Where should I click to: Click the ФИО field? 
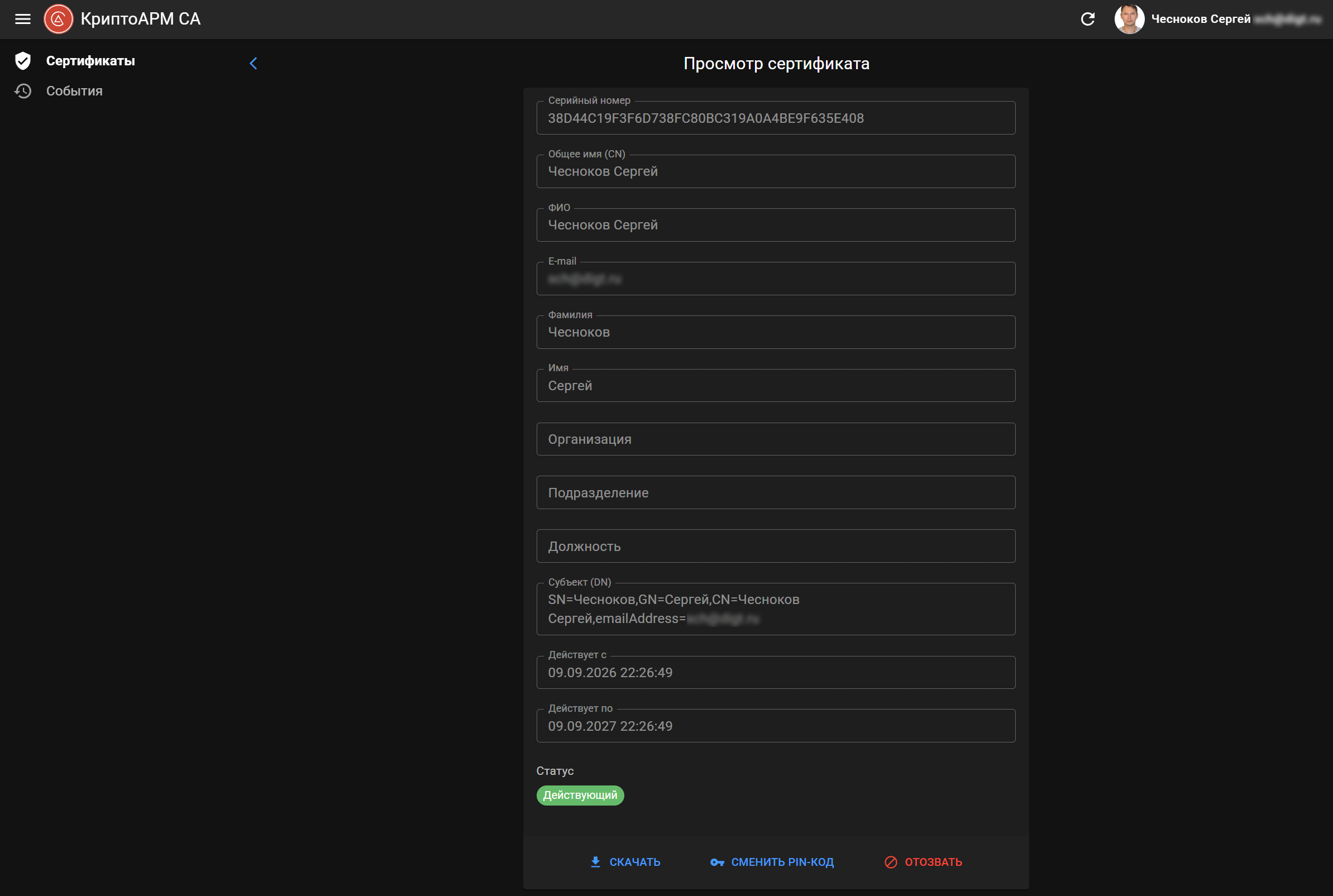[776, 225]
